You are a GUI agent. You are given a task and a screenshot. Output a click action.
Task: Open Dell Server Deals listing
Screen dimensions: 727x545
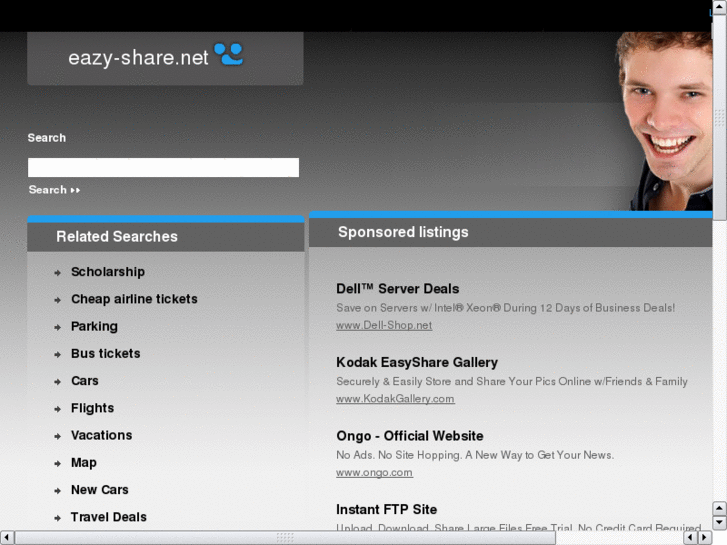397,289
